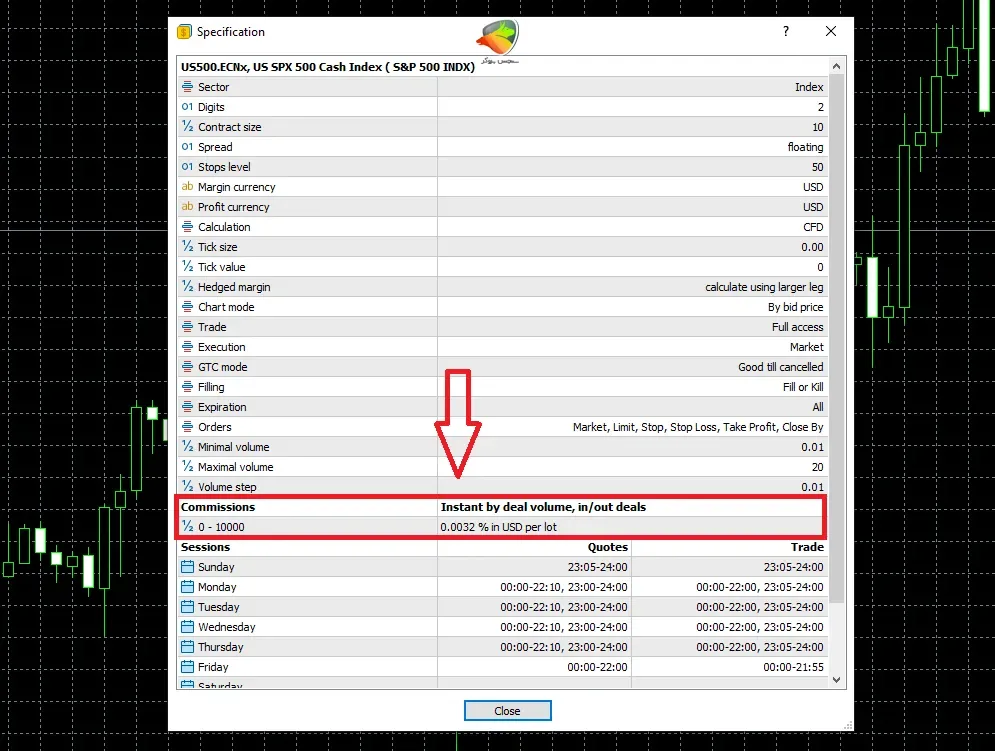Click the Orders row icon

coord(187,427)
